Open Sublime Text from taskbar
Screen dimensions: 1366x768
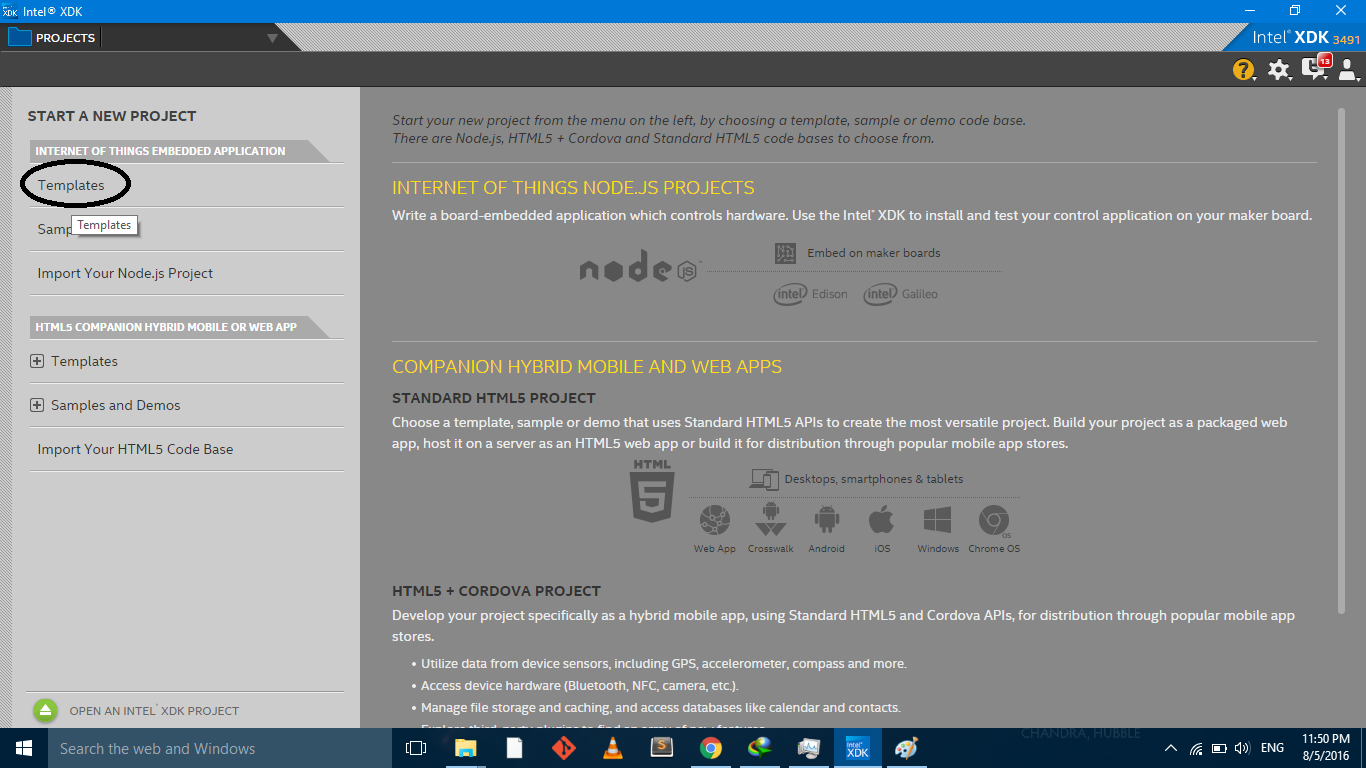pyautogui.click(x=662, y=748)
